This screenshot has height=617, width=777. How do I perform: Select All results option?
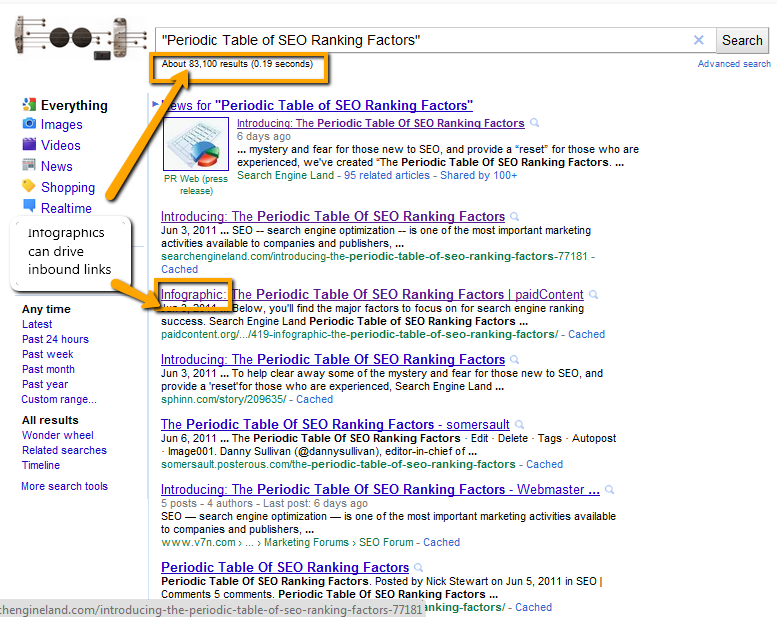point(50,420)
